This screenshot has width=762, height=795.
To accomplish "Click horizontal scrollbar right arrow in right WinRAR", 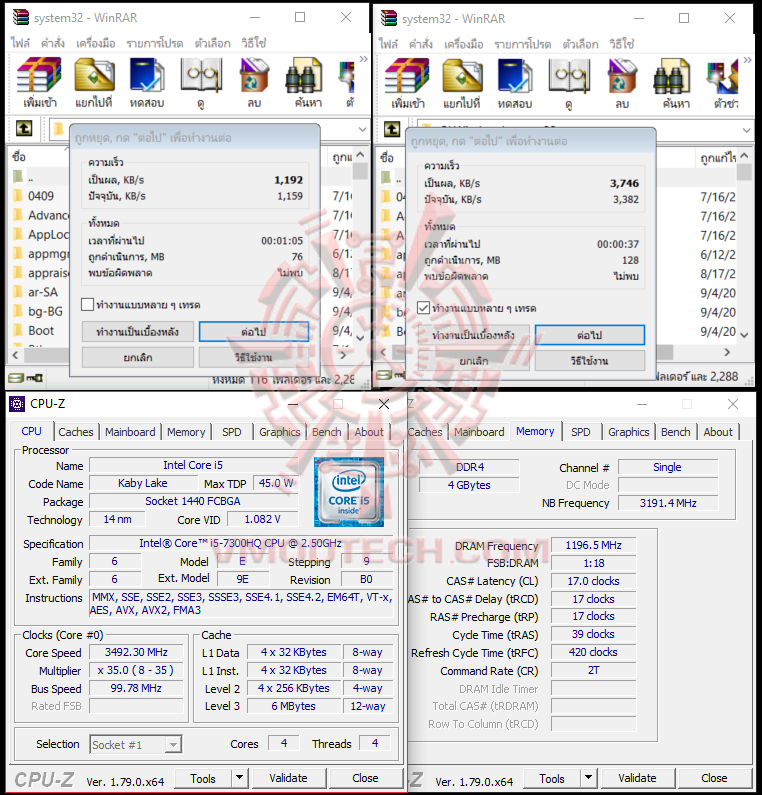I will 727,352.
